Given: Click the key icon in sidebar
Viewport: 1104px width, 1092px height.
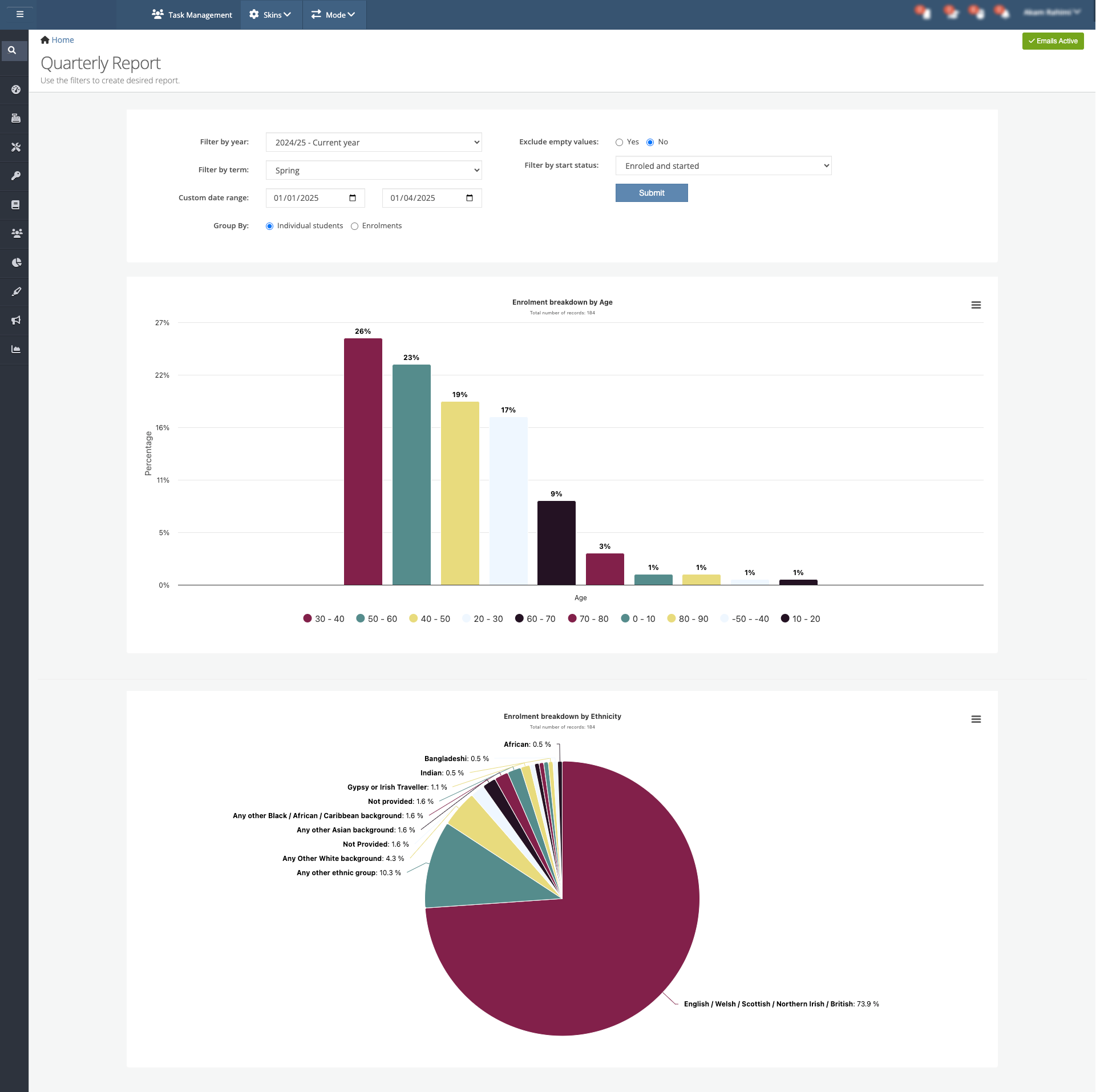Looking at the screenshot, I should [x=15, y=176].
